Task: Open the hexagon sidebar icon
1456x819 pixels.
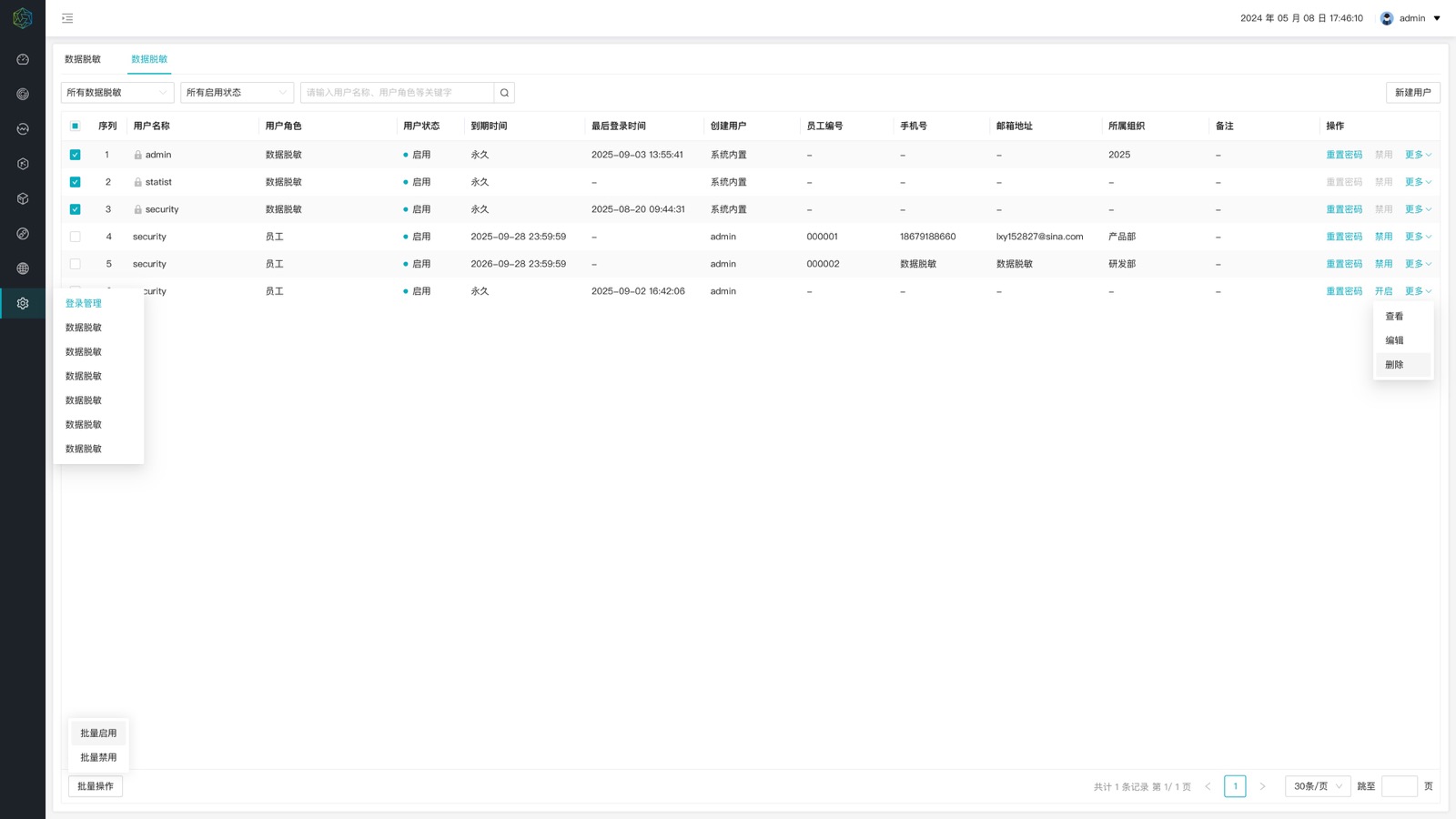Action: pos(23,164)
